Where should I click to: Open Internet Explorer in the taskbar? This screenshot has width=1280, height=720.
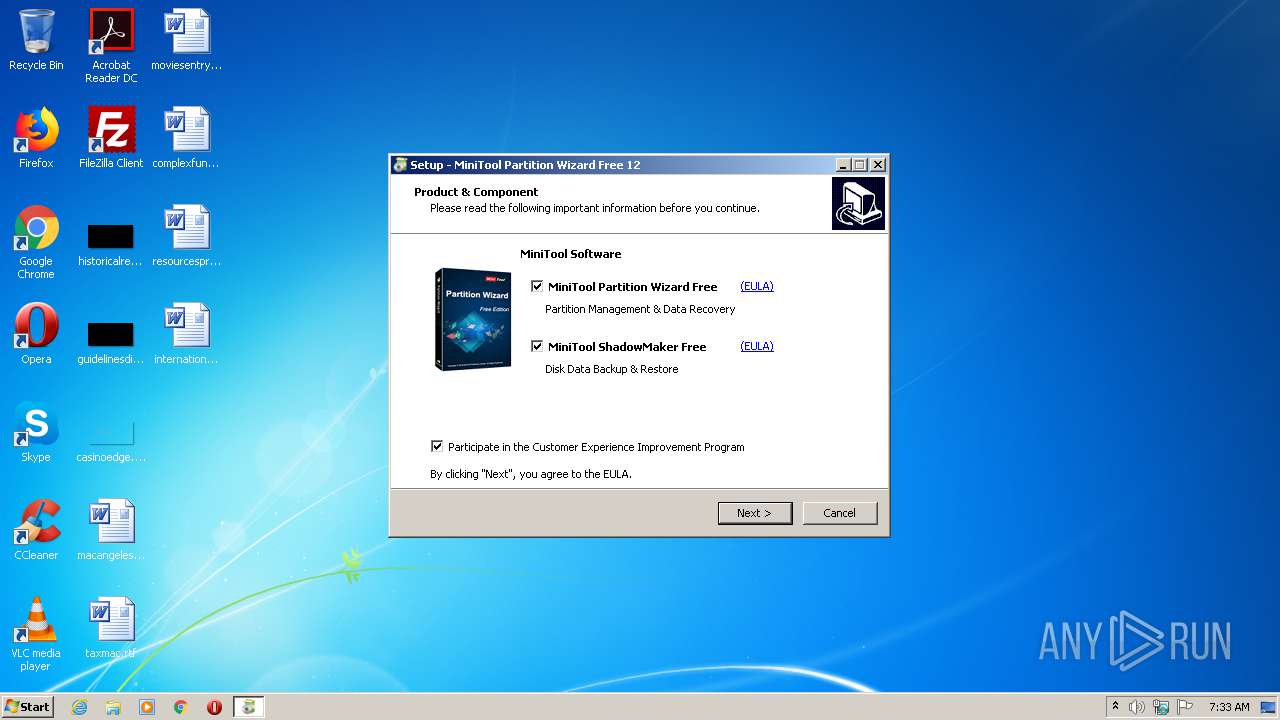pyautogui.click(x=80, y=707)
